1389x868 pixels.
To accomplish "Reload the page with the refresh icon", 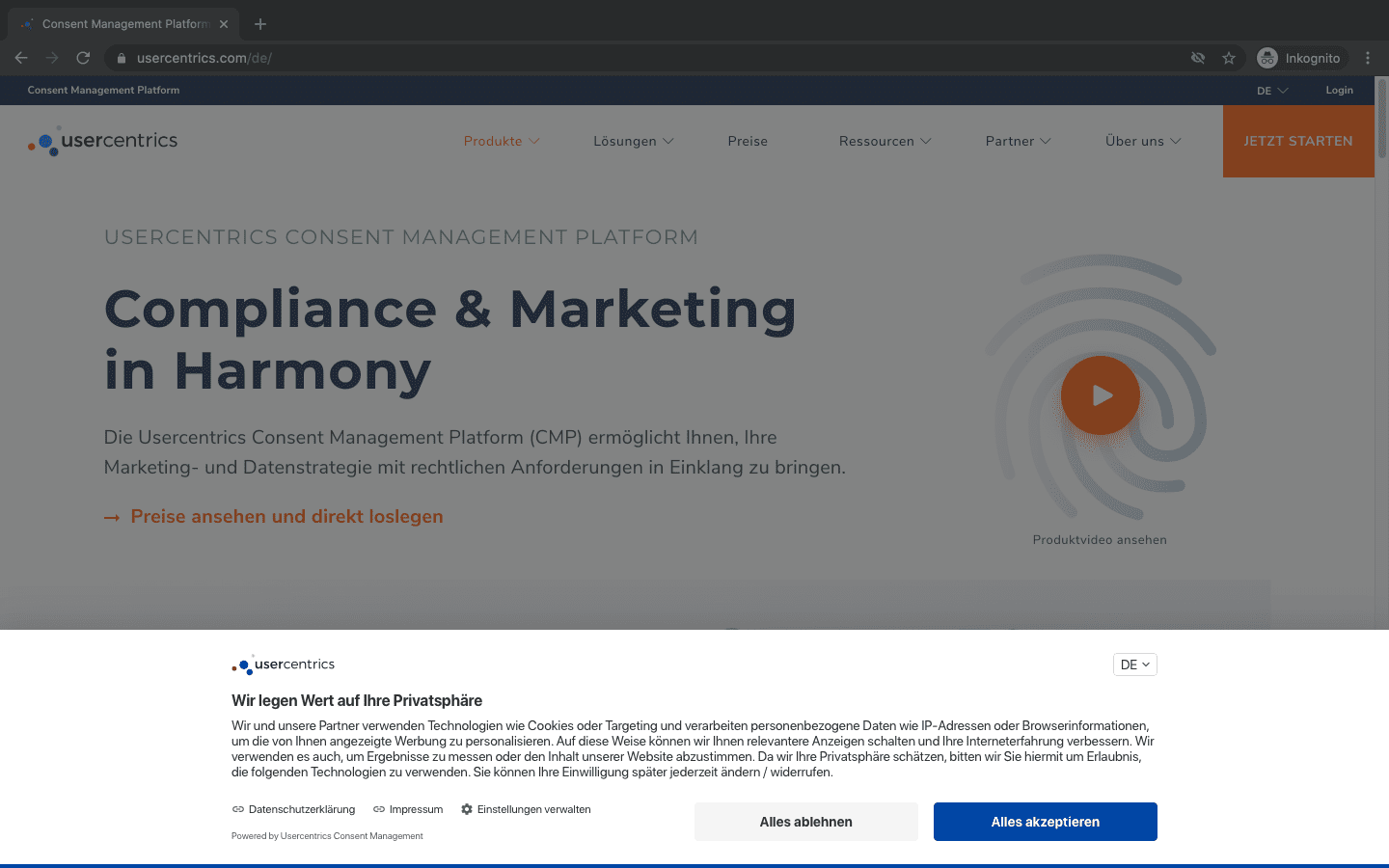I will 83,58.
